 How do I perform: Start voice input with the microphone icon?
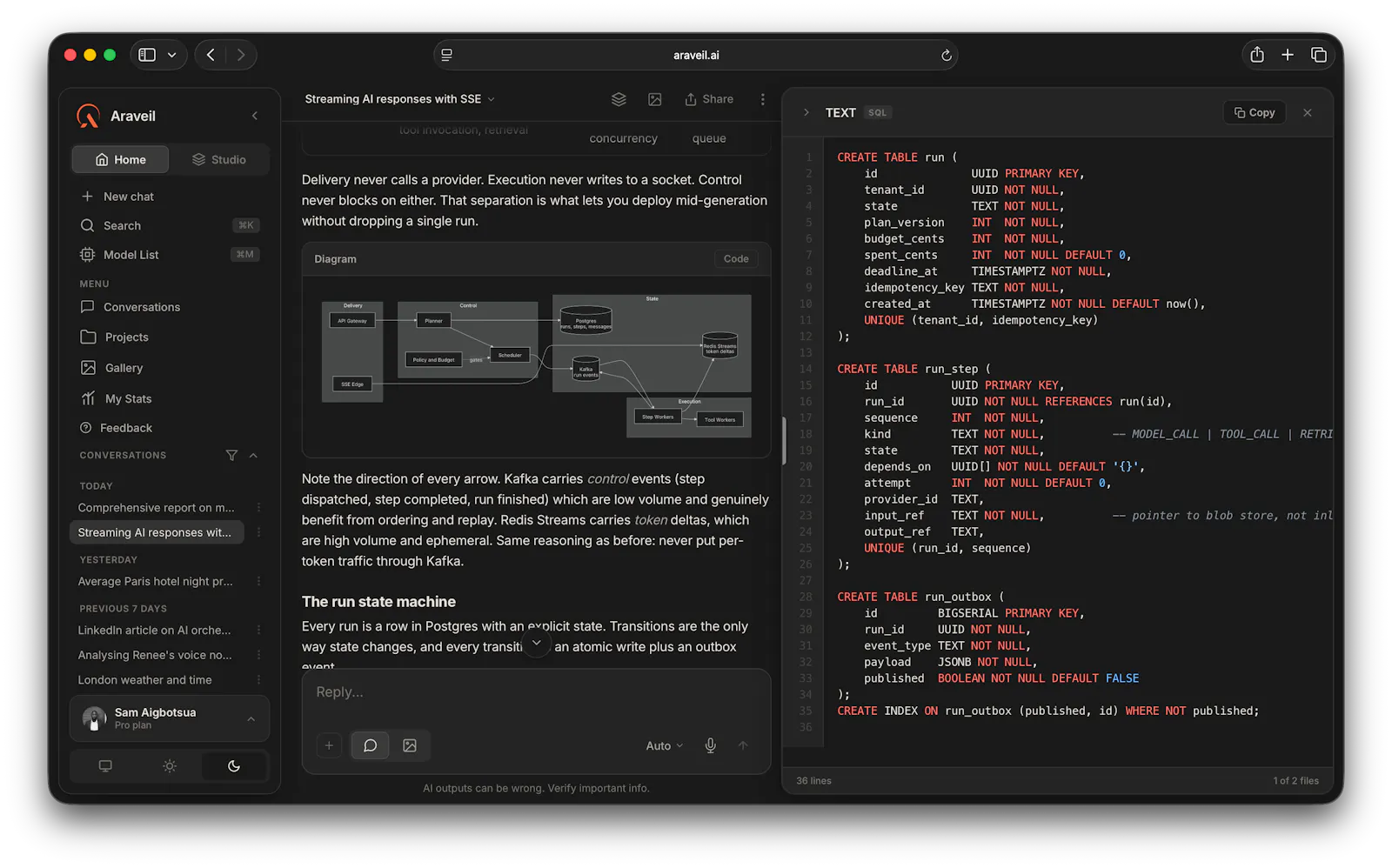point(711,745)
